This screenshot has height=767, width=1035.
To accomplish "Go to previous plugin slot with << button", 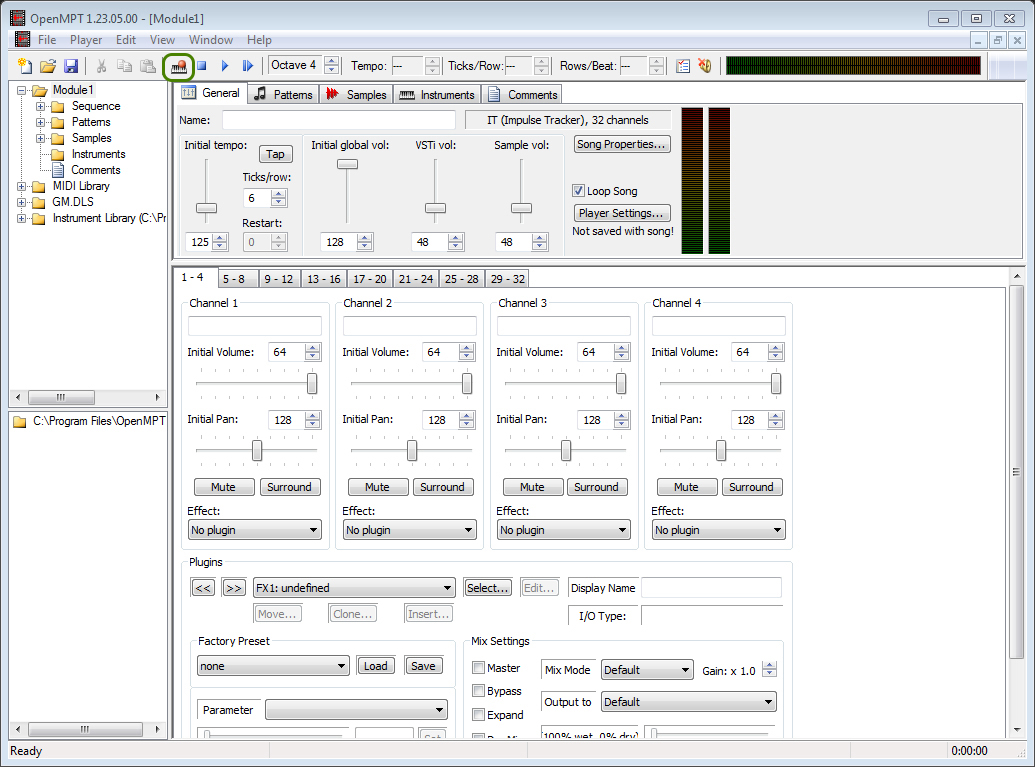I will point(203,588).
